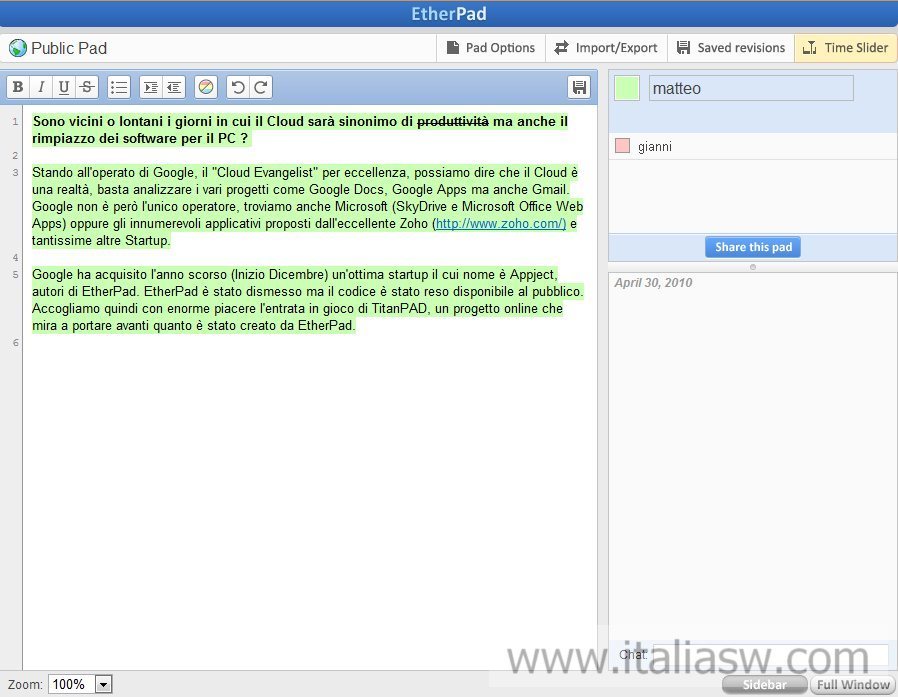Outdent the selected text

coord(174,87)
